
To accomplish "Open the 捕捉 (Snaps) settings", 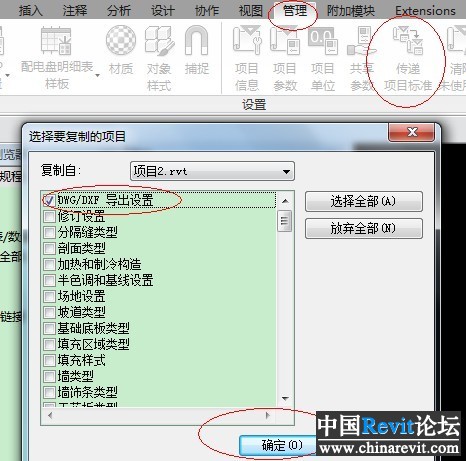I will [197, 51].
